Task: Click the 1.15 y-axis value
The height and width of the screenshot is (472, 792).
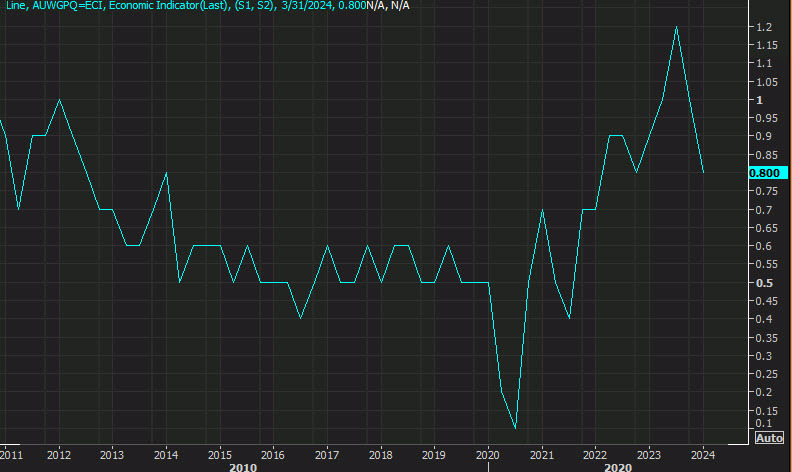Action: coord(767,45)
